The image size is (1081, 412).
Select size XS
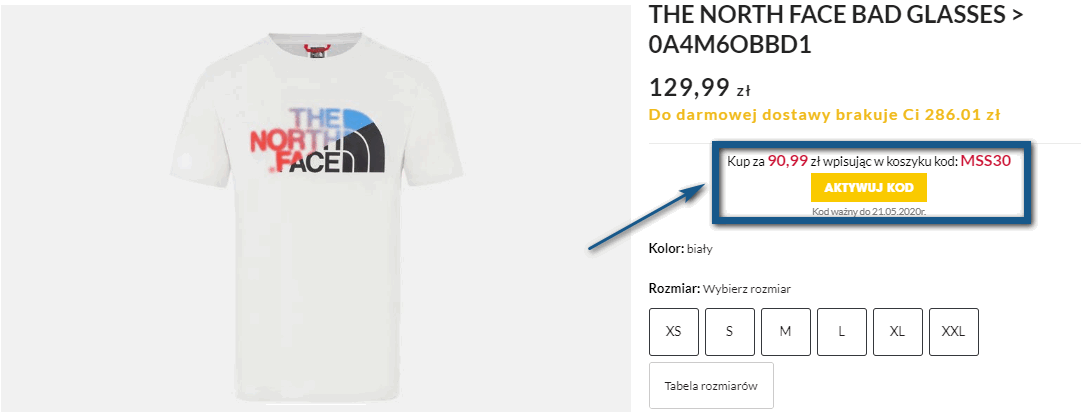click(674, 332)
